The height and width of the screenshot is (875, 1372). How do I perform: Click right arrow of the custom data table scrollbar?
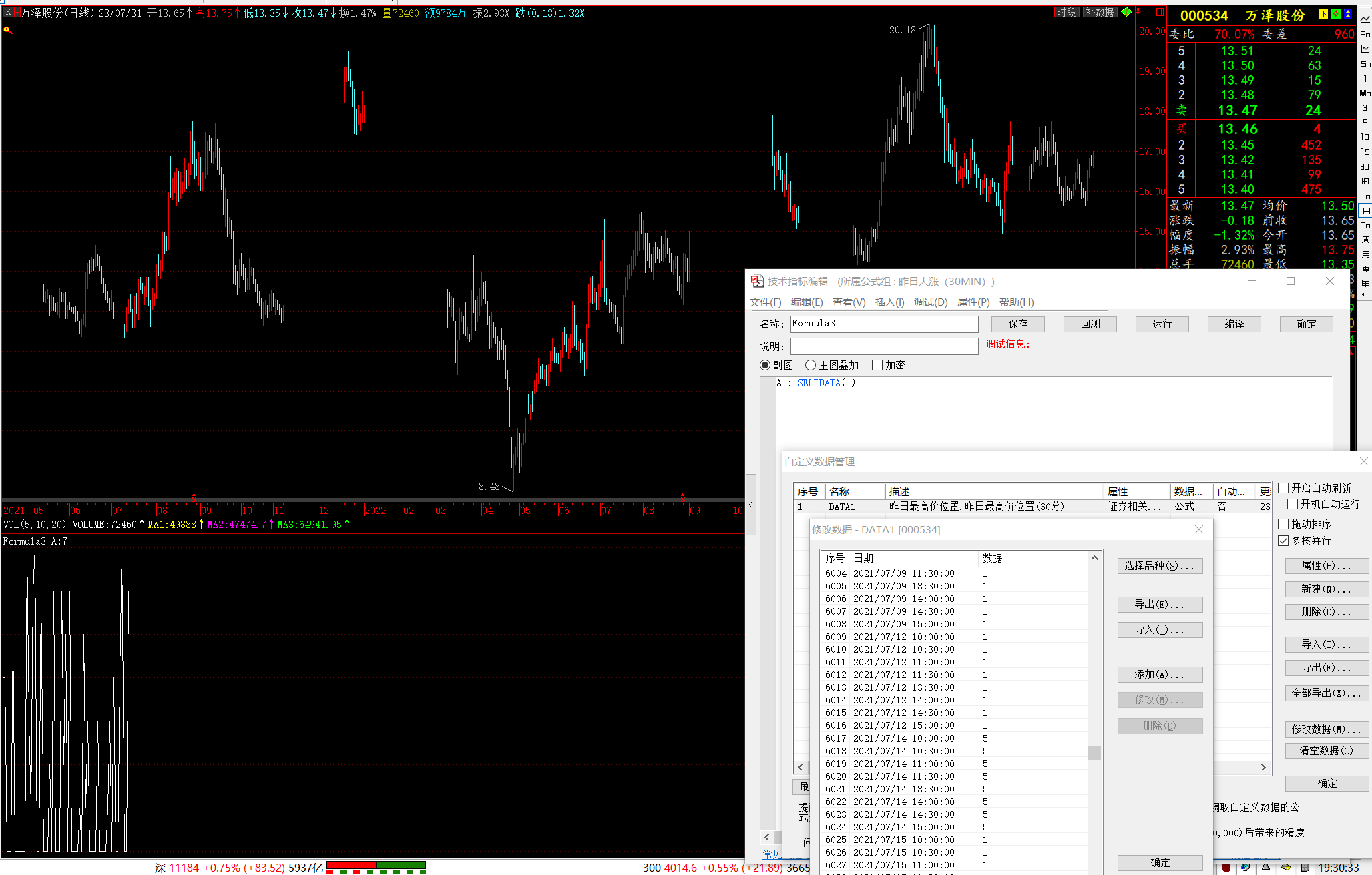click(x=1263, y=768)
